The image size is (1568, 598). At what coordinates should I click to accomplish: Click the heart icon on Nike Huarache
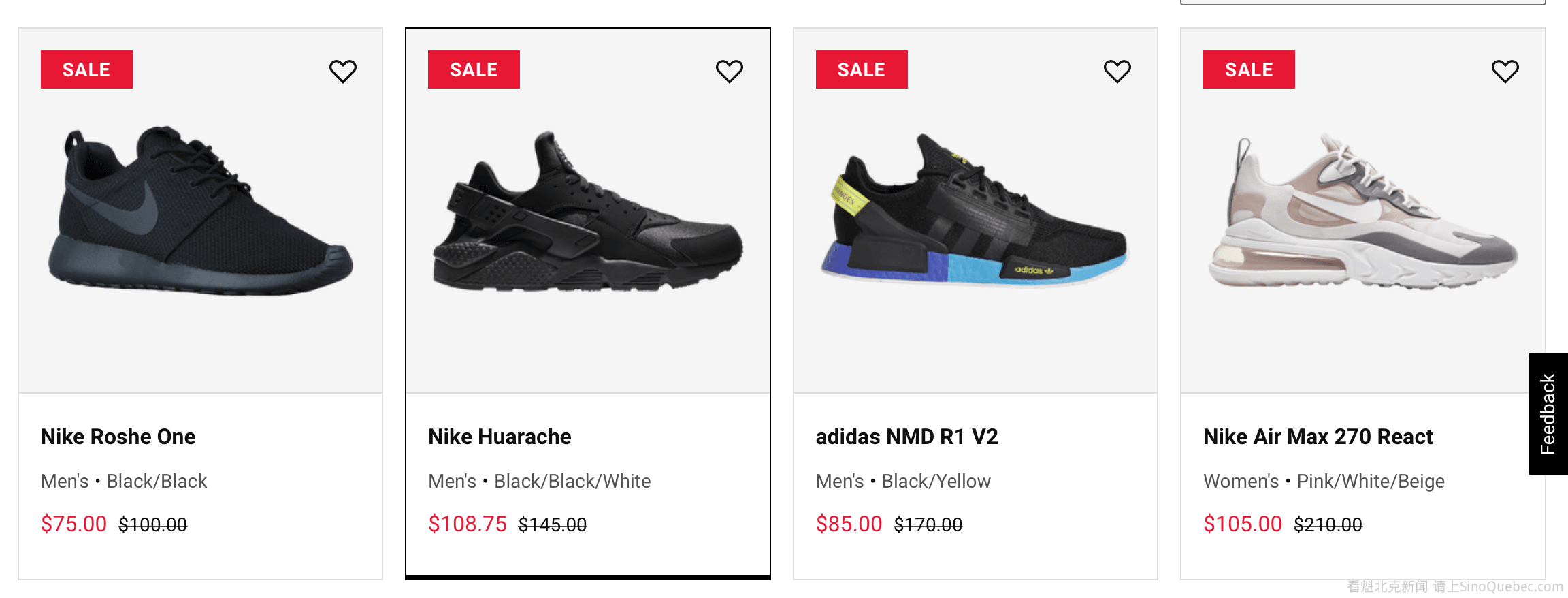pyautogui.click(x=730, y=71)
